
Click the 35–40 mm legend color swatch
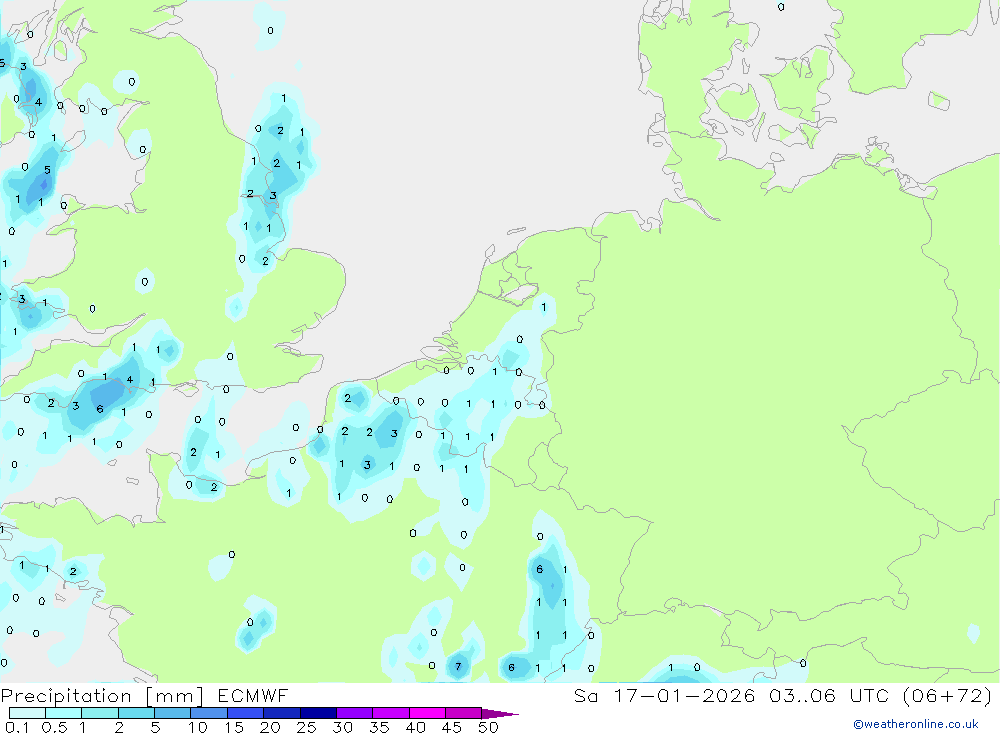click(x=390, y=713)
